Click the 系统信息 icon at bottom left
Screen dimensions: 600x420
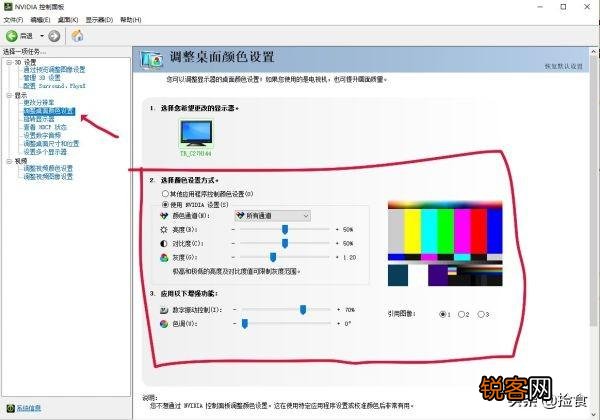click(10, 408)
